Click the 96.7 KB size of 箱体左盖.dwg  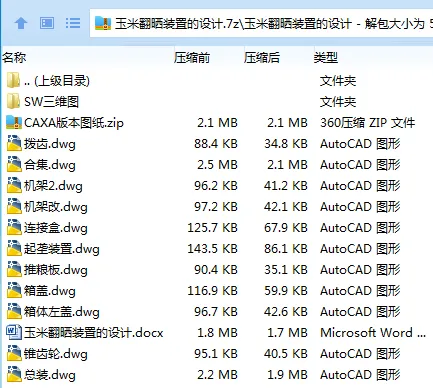point(216,312)
